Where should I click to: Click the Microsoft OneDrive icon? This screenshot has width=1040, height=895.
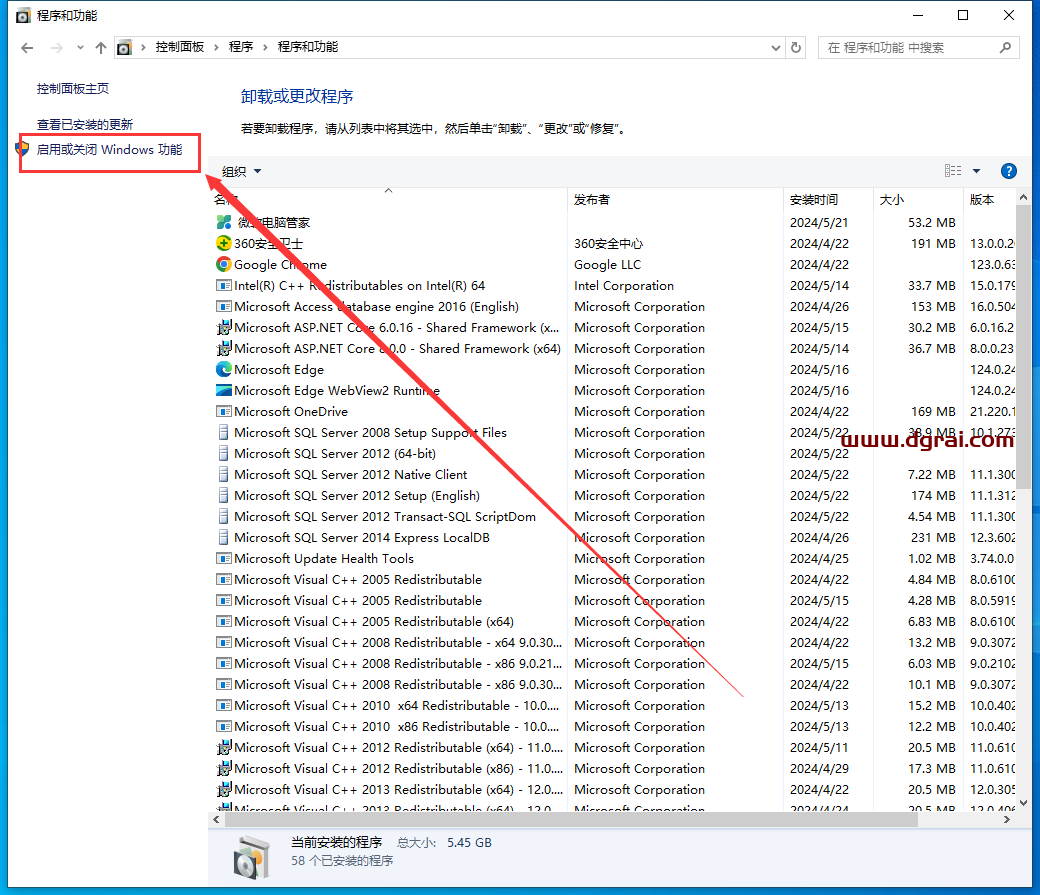coord(224,411)
